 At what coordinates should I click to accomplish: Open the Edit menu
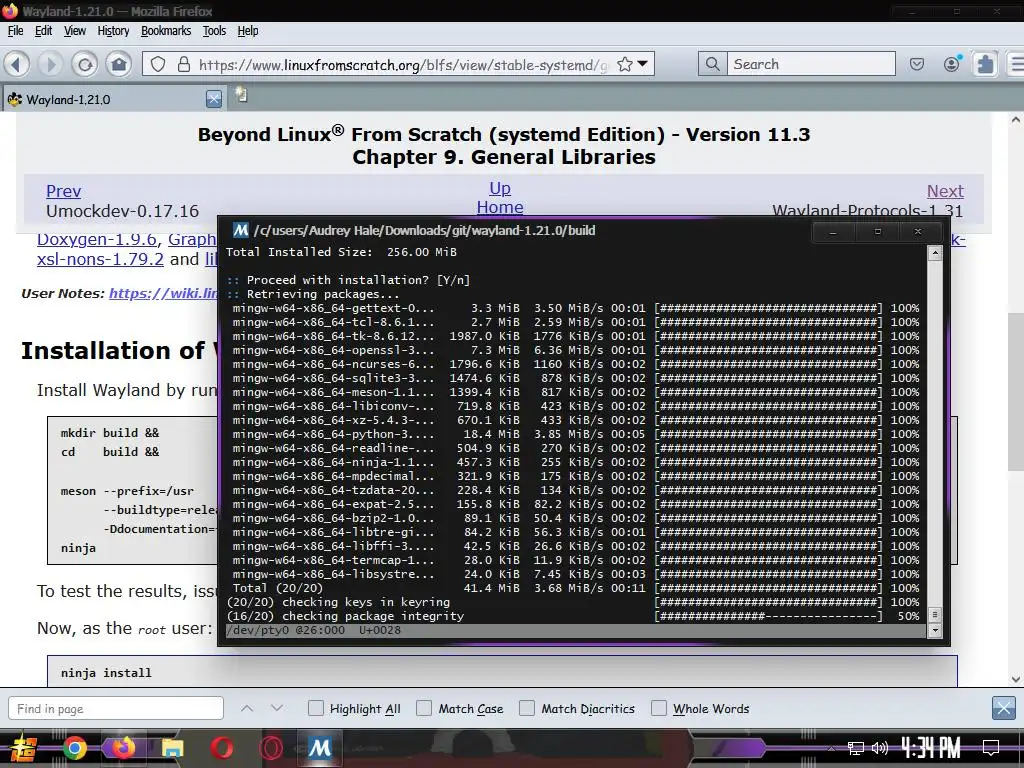point(44,31)
